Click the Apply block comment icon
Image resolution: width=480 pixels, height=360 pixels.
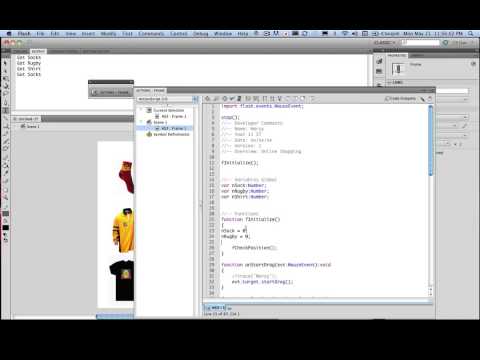pyautogui.click(x=287, y=99)
